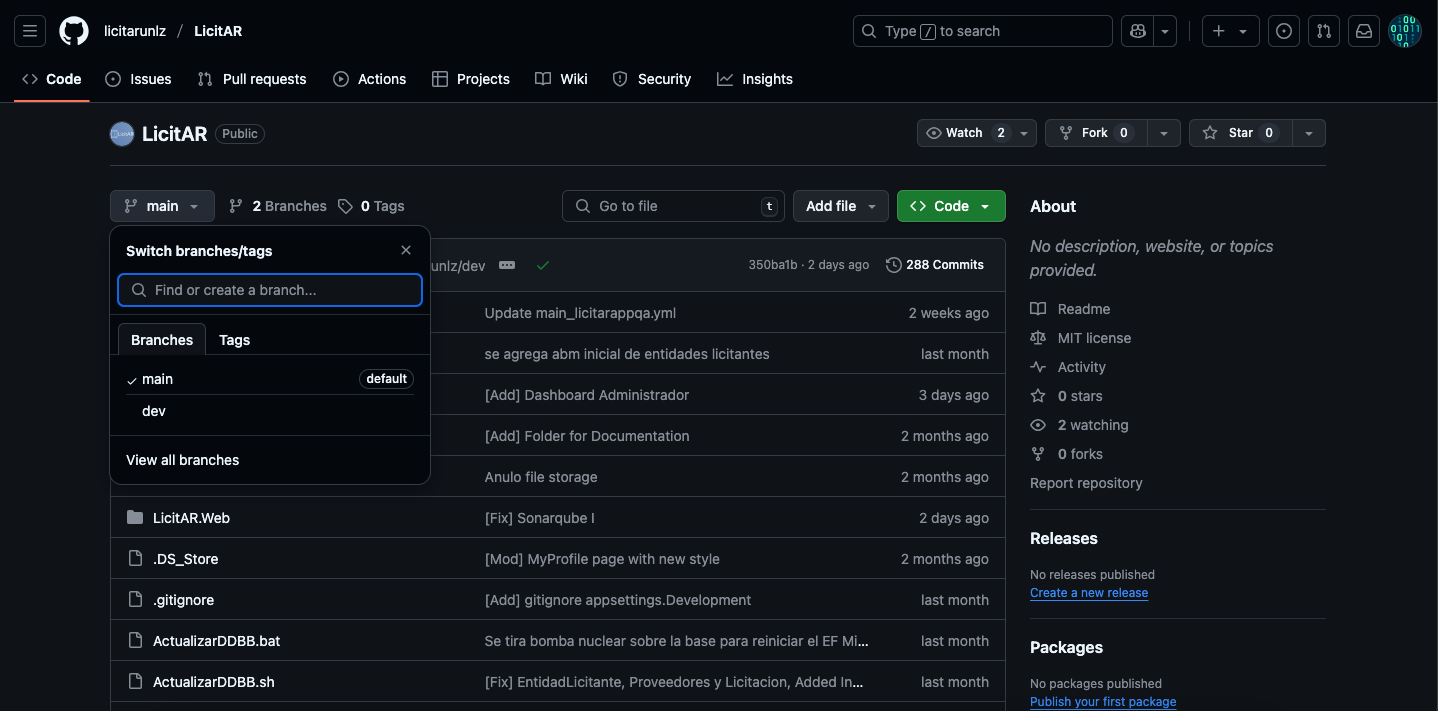Click the star icon beside 0 stars
Viewport: 1438px width, 711px height.
(1038, 396)
